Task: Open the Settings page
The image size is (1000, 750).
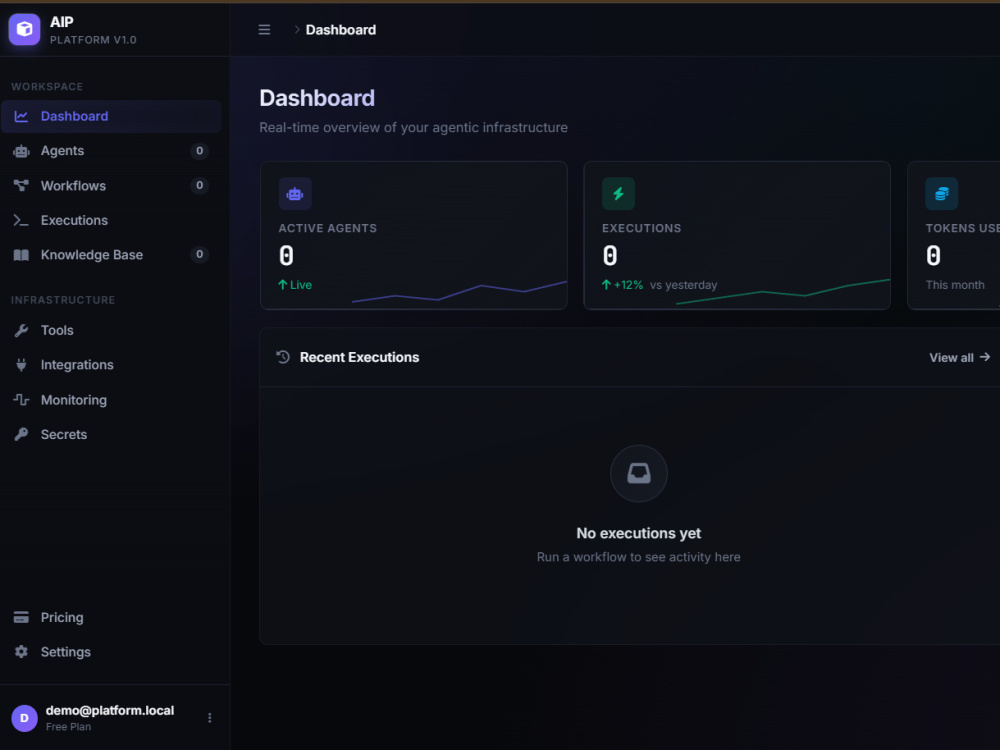Action: coord(111,652)
